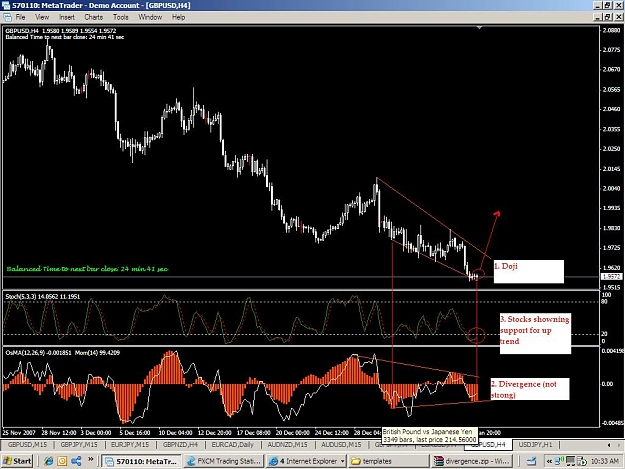Click the Stoch(5,3,3) indicator label
Image resolution: width=625 pixels, height=469 pixels.
click(43, 296)
